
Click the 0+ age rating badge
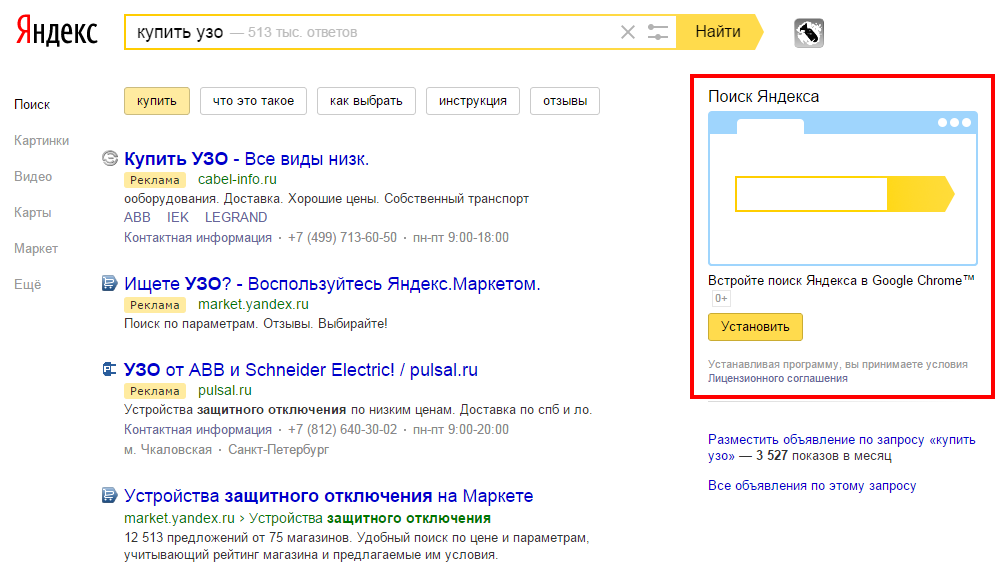tap(721, 299)
